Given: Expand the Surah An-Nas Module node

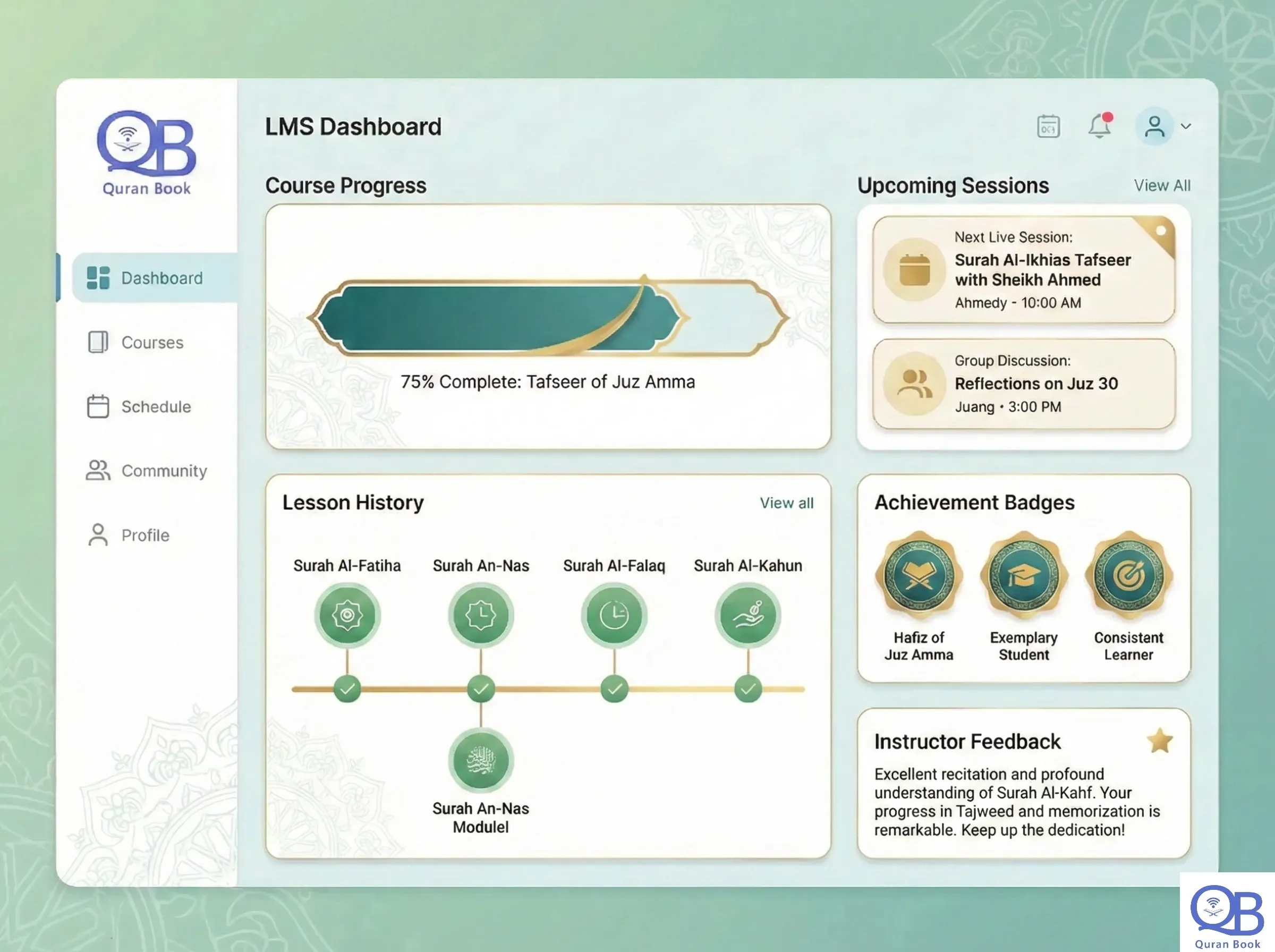Looking at the screenshot, I should [481, 761].
